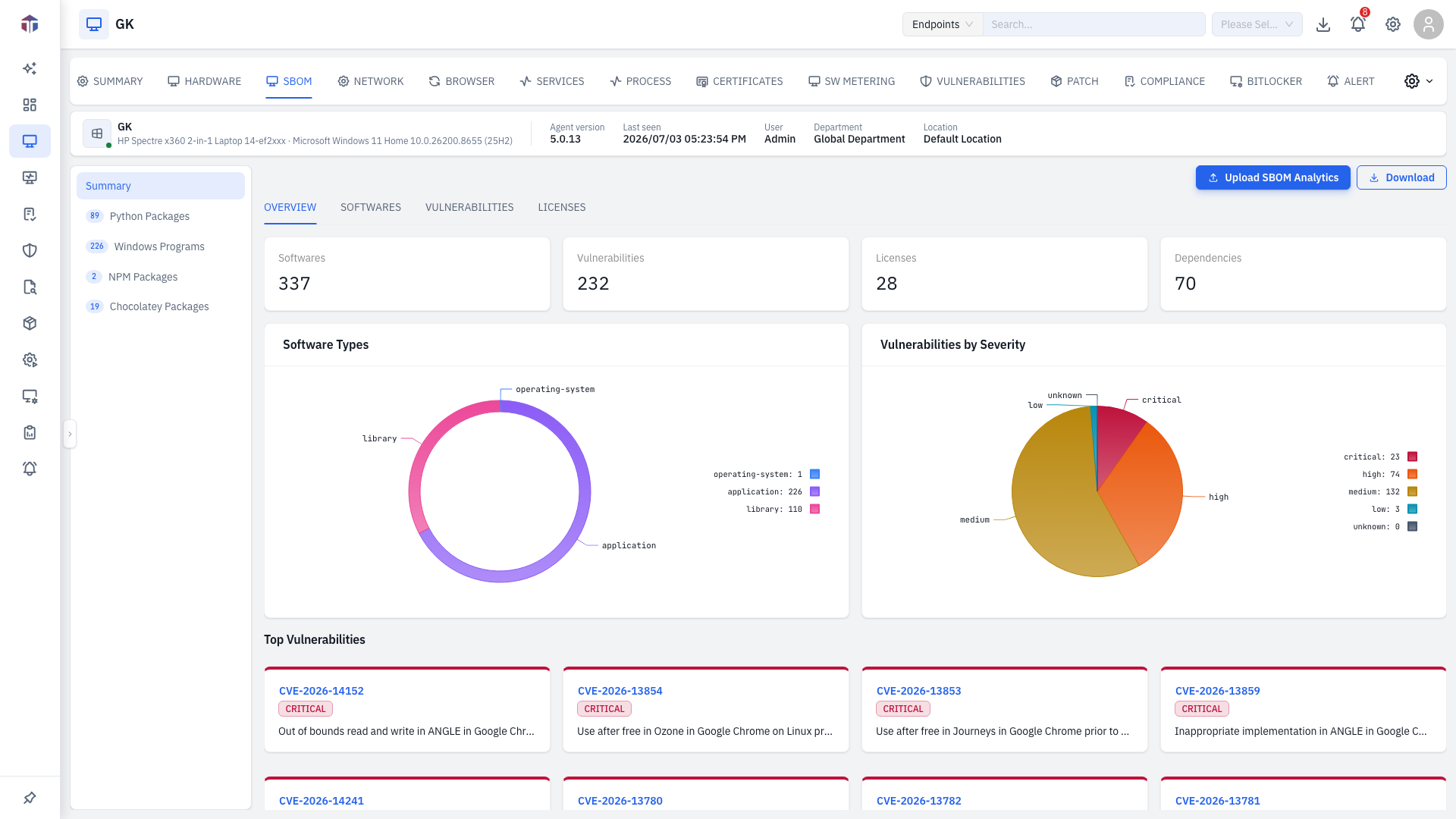Open the ALERT tab

(x=1351, y=81)
